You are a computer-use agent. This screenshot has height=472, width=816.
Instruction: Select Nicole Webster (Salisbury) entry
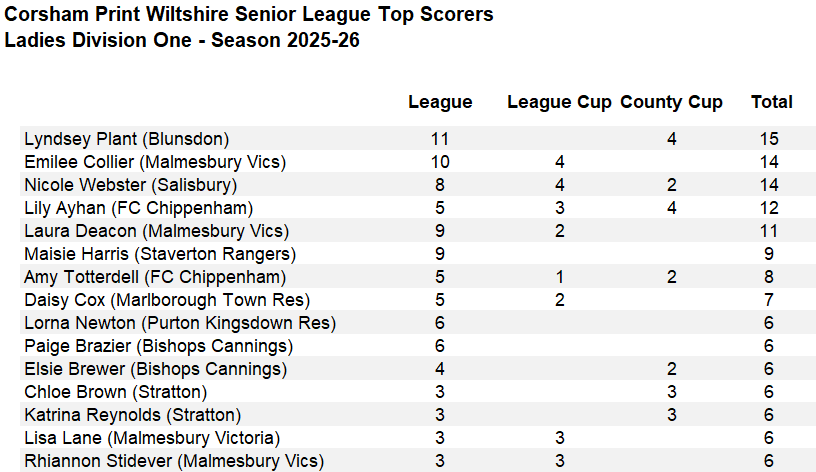(130, 185)
